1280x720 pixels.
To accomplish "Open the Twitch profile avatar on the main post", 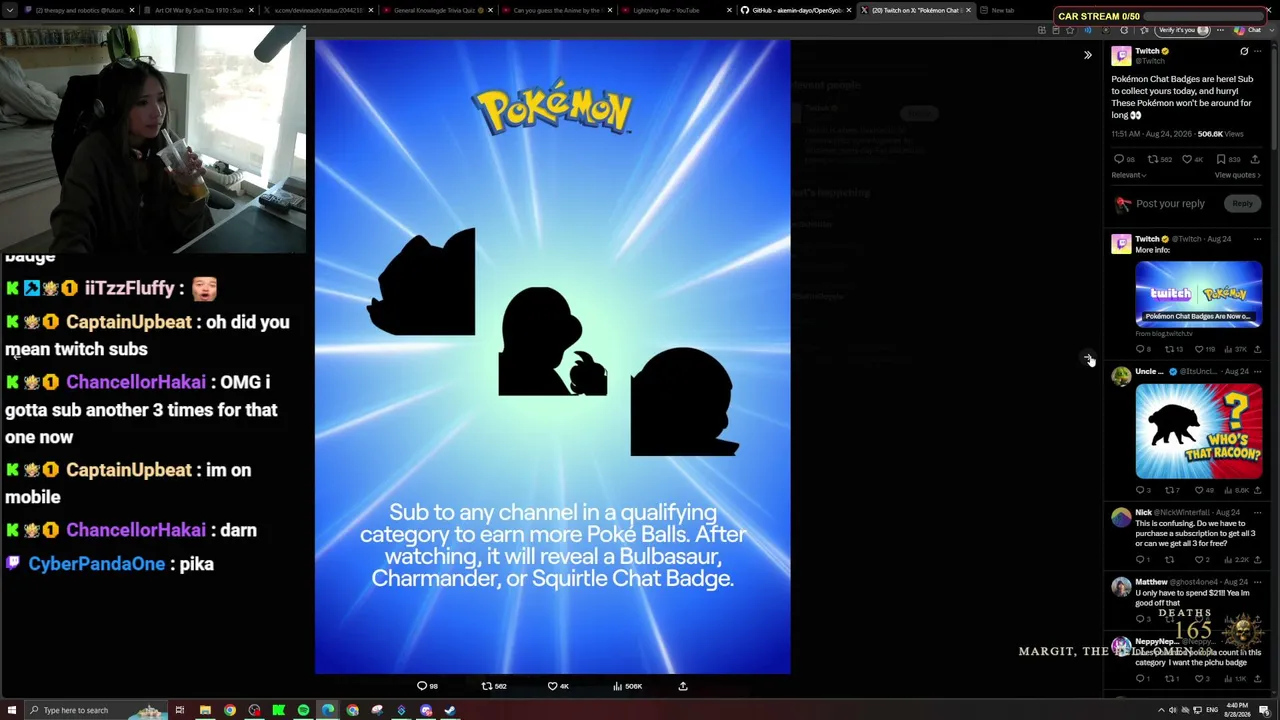I will tap(1121, 56).
